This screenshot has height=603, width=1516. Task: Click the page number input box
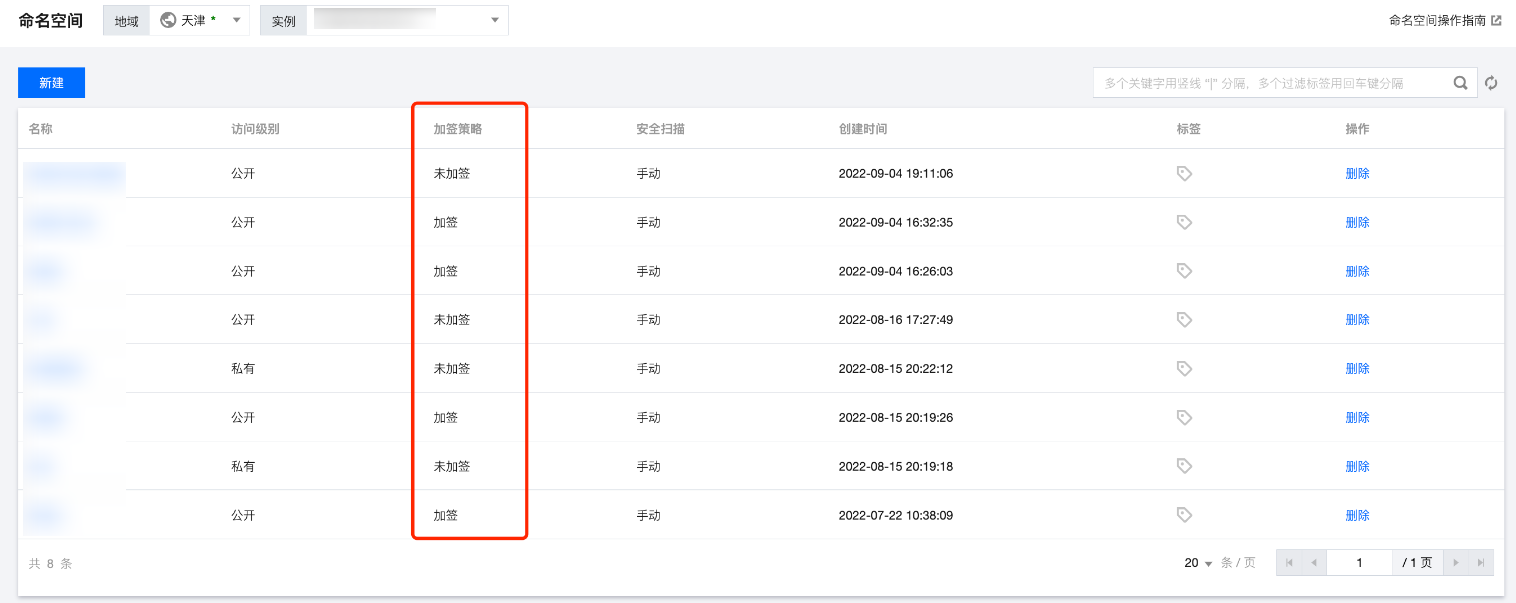(x=1360, y=563)
